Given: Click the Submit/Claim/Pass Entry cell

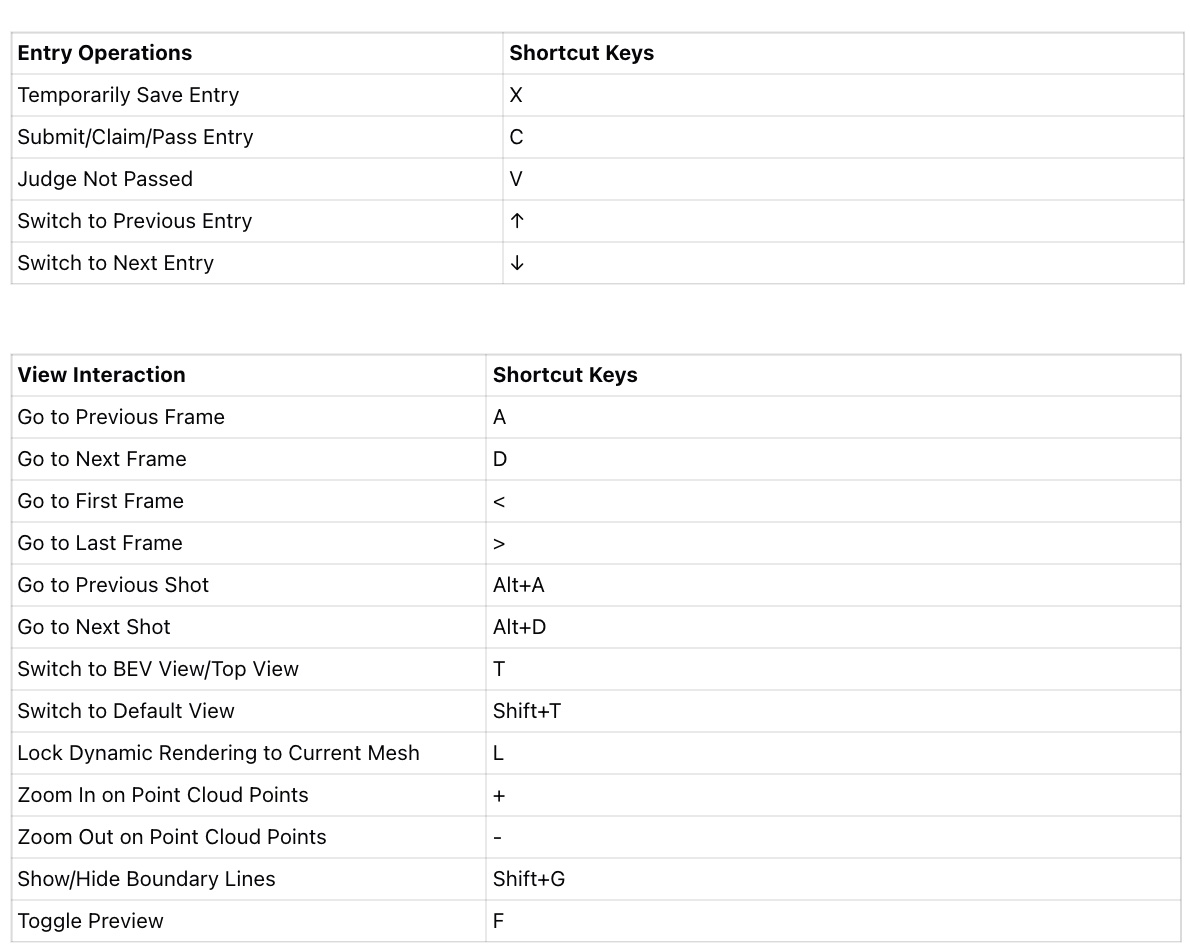Looking at the screenshot, I should (135, 137).
